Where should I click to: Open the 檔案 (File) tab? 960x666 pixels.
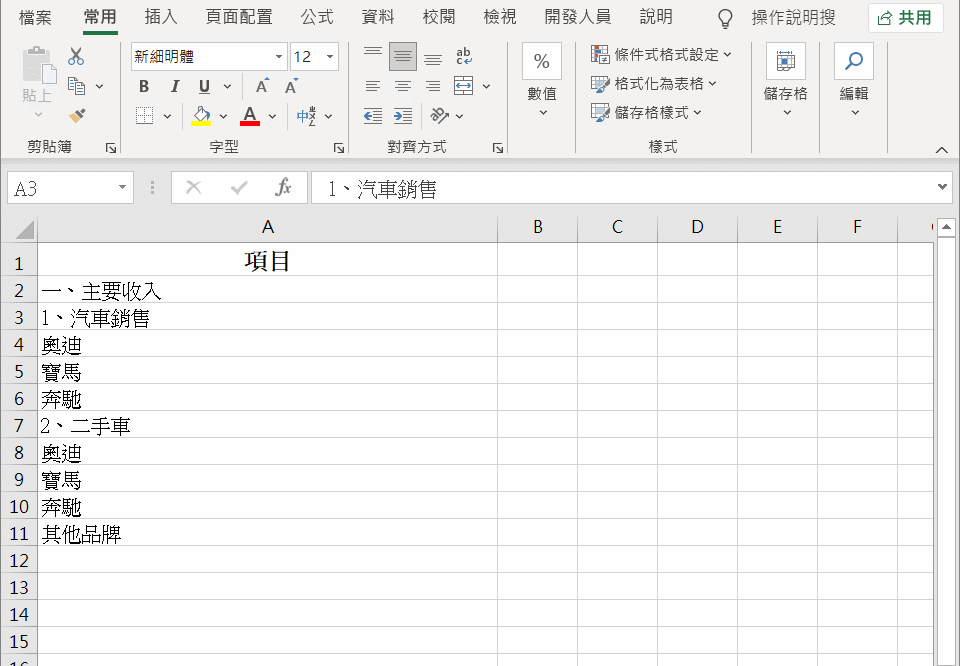(36, 18)
